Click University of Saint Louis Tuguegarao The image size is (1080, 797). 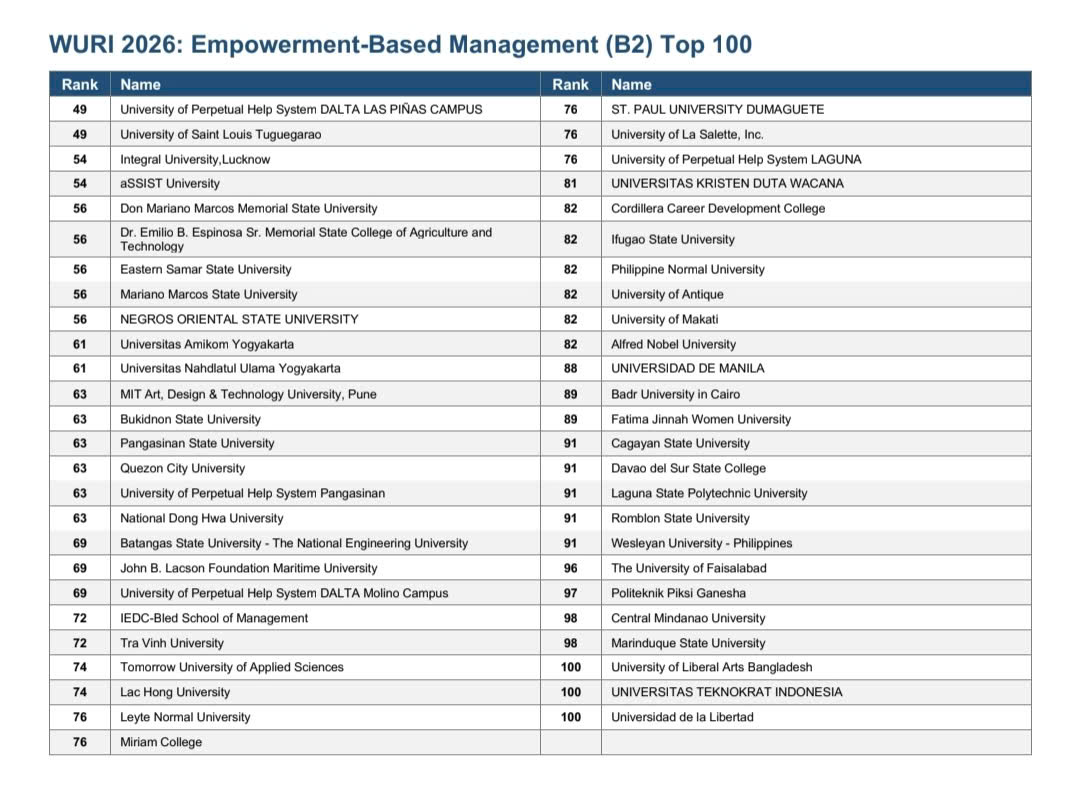point(220,134)
